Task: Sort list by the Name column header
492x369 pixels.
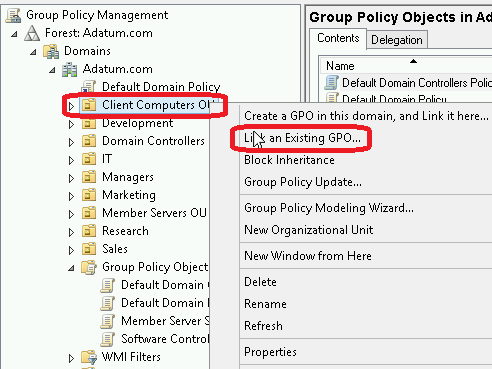Action: 406,66
